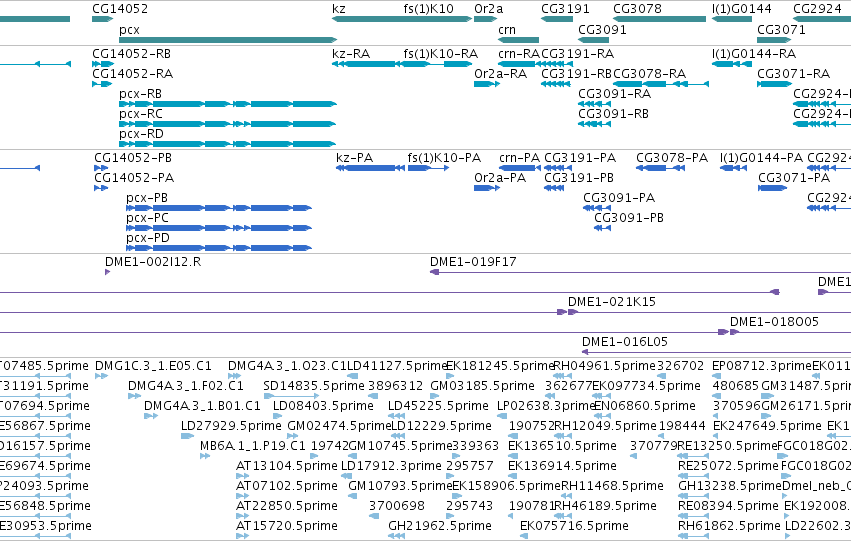Select the CG3078-PA protein label
The height and width of the screenshot is (541, 851).
point(672,158)
